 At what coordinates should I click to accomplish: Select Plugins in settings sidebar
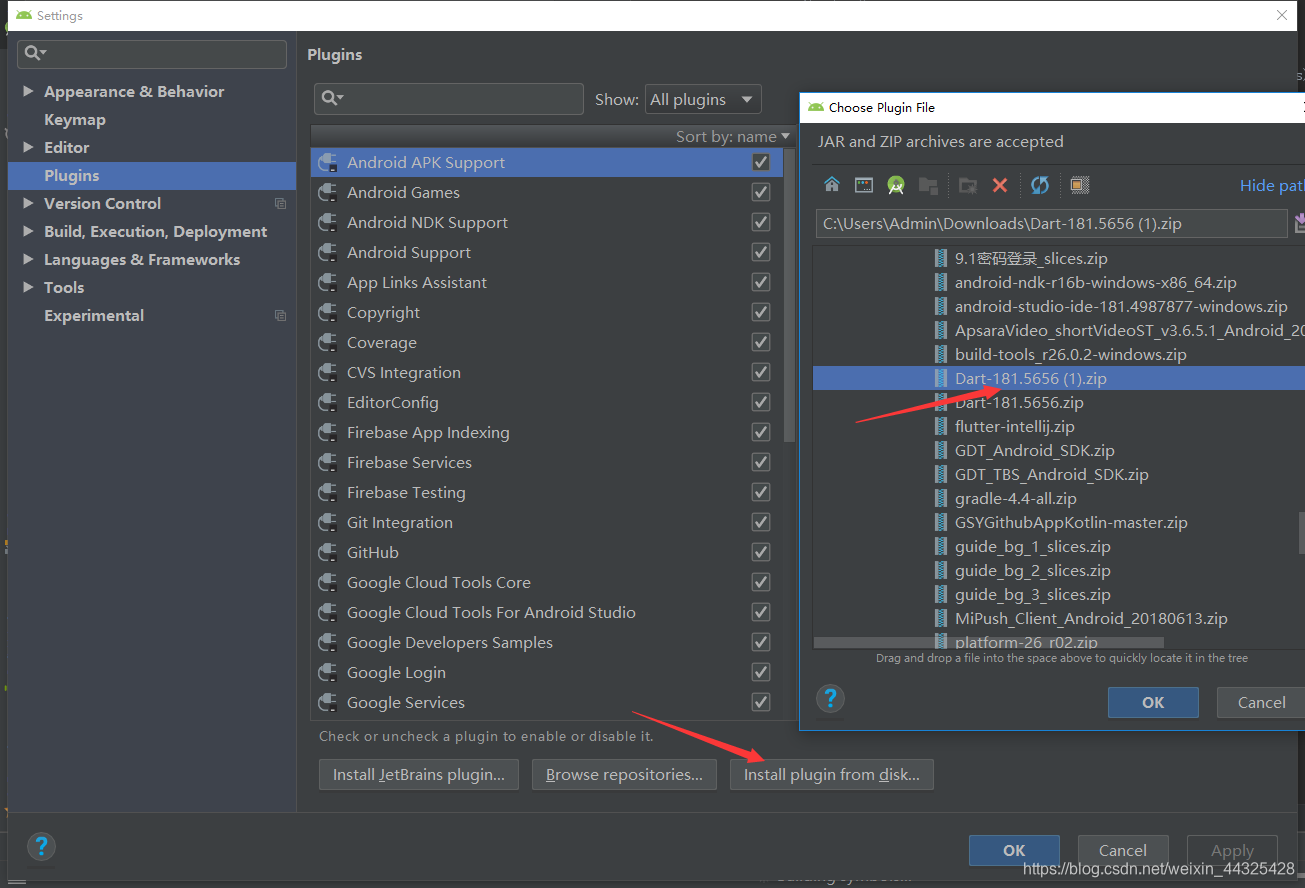(152, 175)
